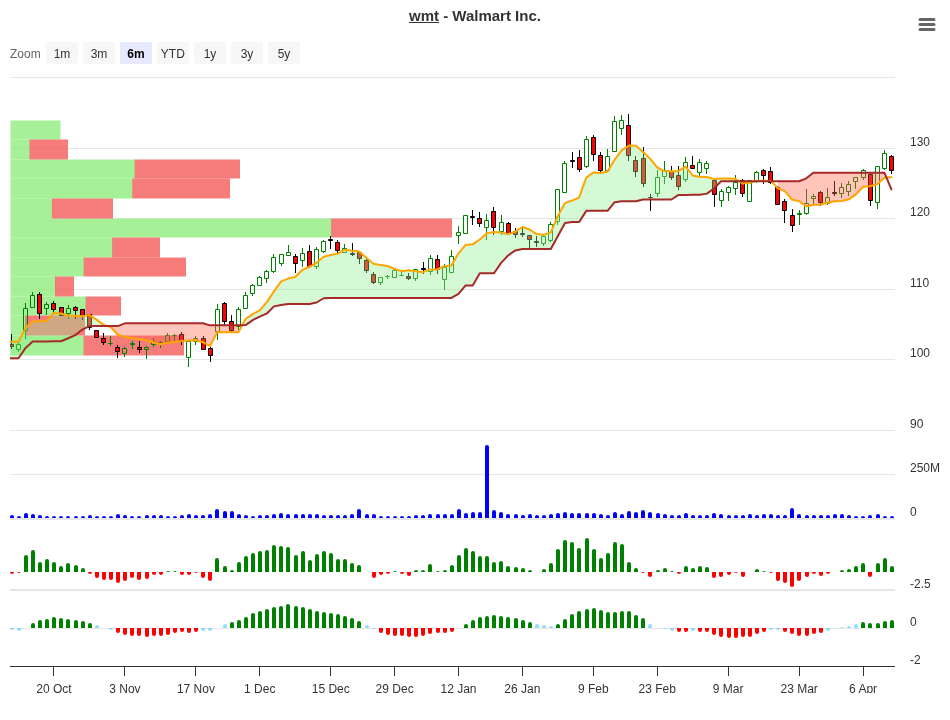The height and width of the screenshot is (720, 950).
Task: Set zoom range to 3y
Action: coord(247,53)
